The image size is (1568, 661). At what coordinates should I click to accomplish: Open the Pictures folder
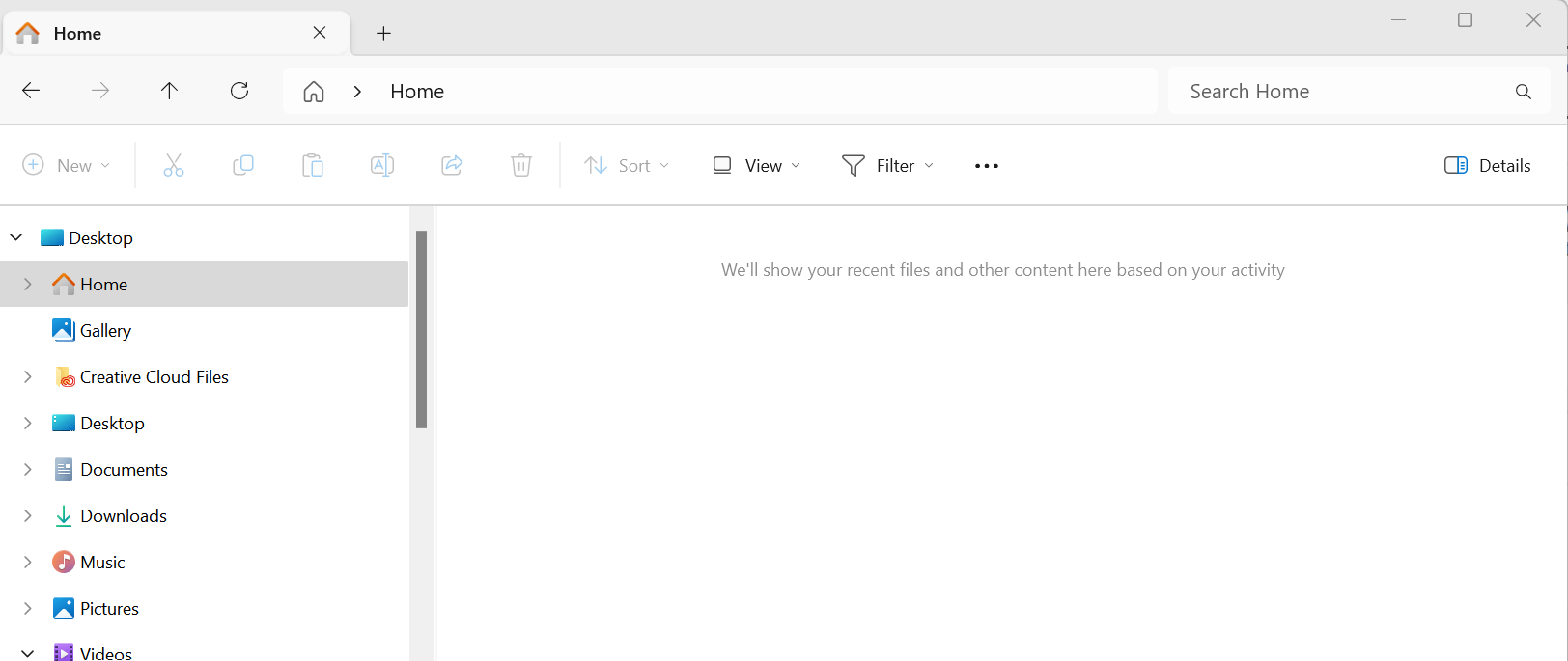109,609
